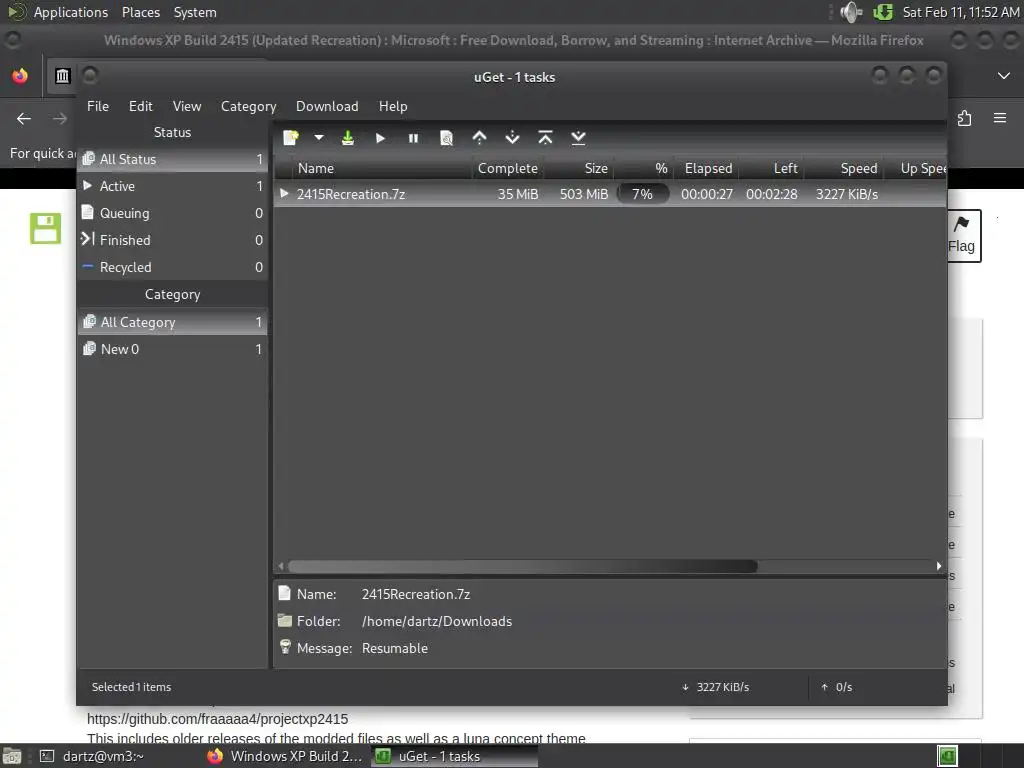Screen dimensions: 1024x768
Task: Sort by the Complete column header
Action: click(x=507, y=168)
